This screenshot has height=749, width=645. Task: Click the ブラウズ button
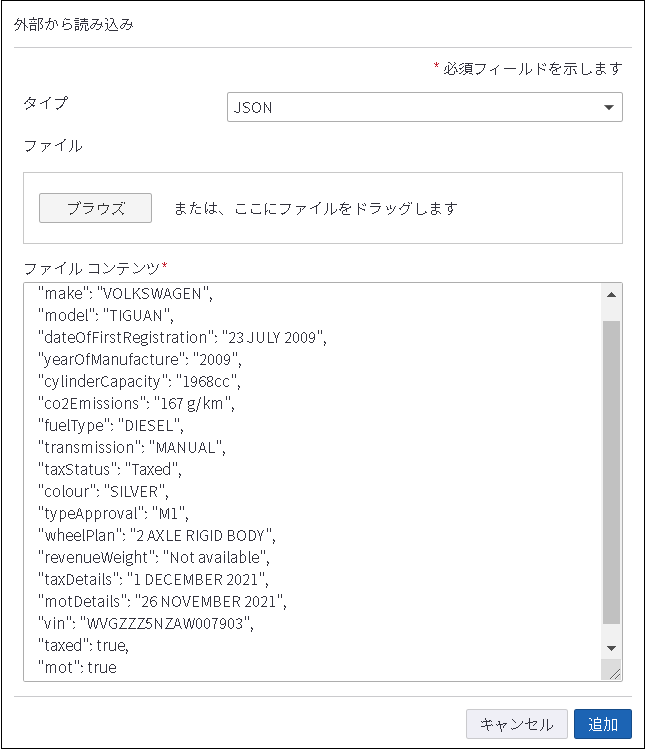coord(96,208)
